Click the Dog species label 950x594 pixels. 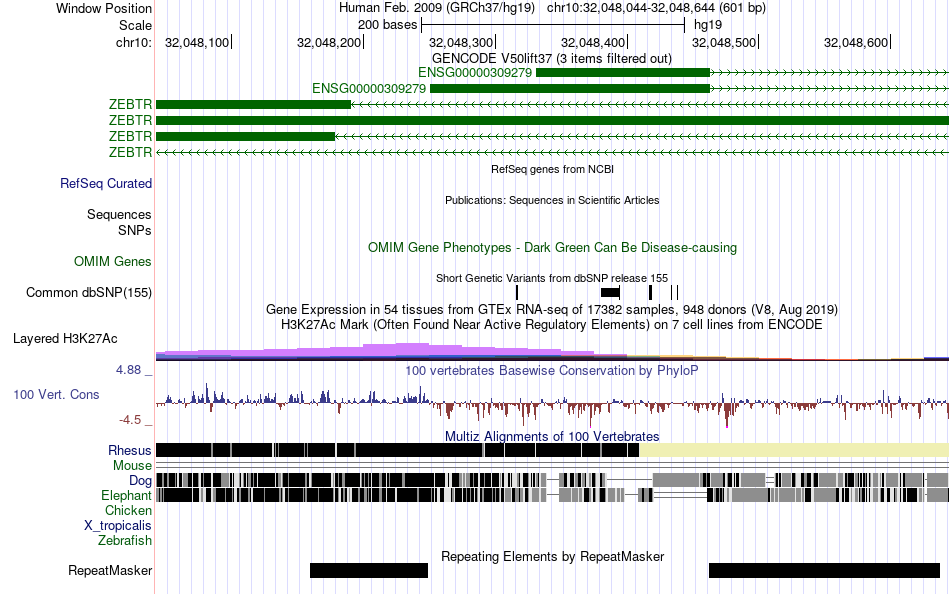[140, 481]
